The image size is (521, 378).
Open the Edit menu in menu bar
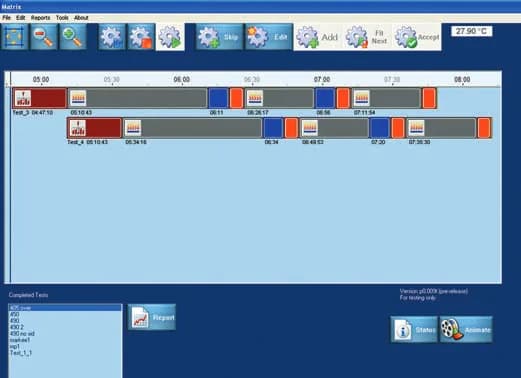21,18
